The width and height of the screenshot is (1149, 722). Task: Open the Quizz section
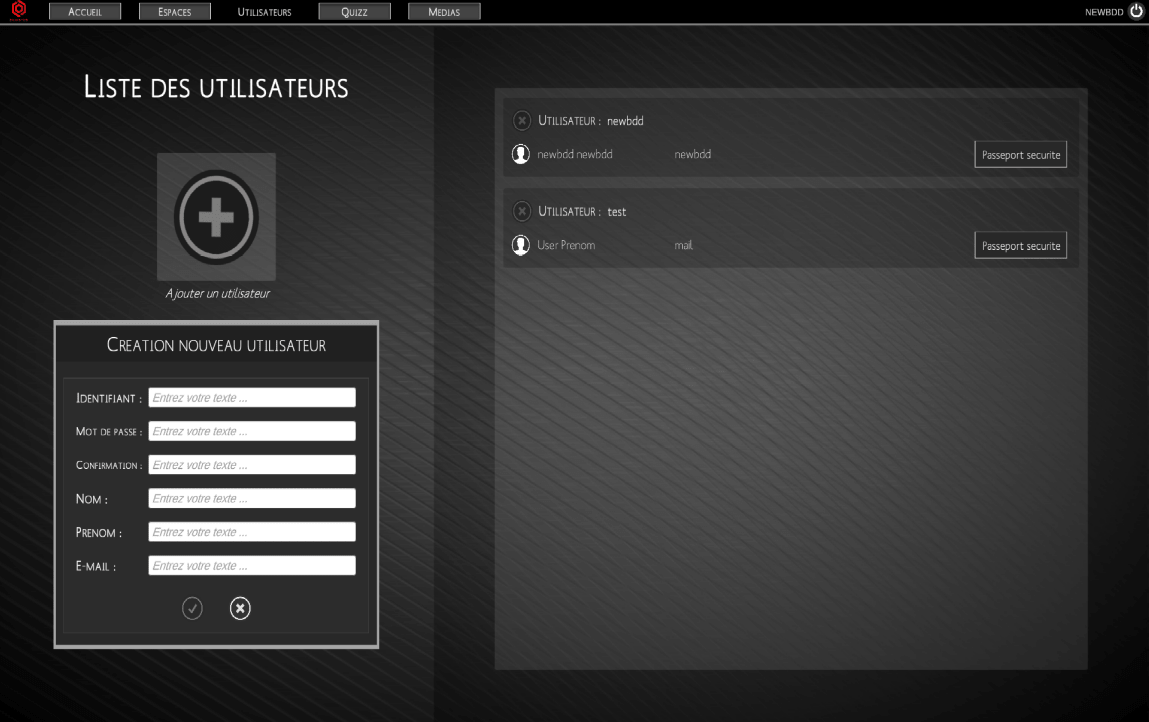354,11
